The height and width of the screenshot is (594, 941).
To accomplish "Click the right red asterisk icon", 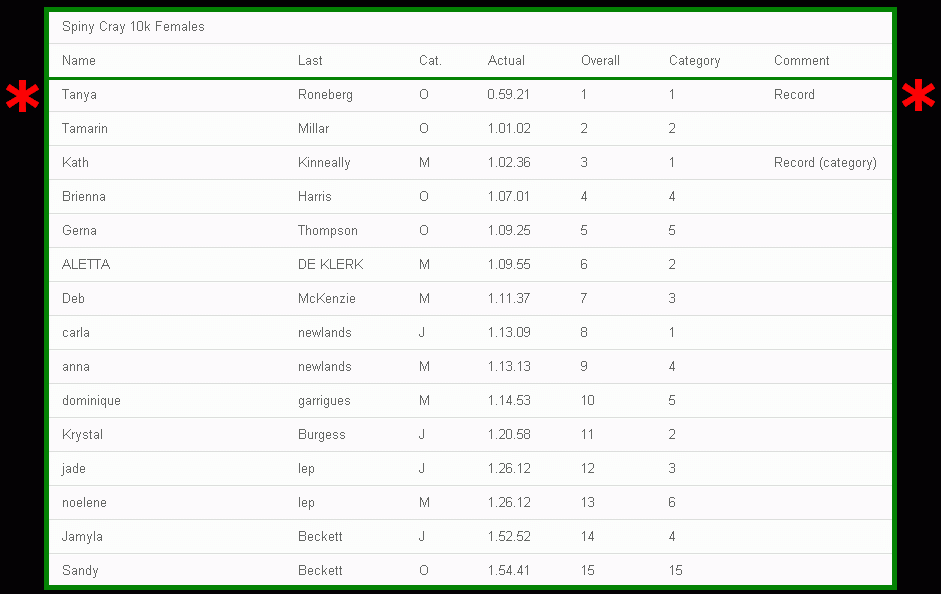I will click(918, 96).
